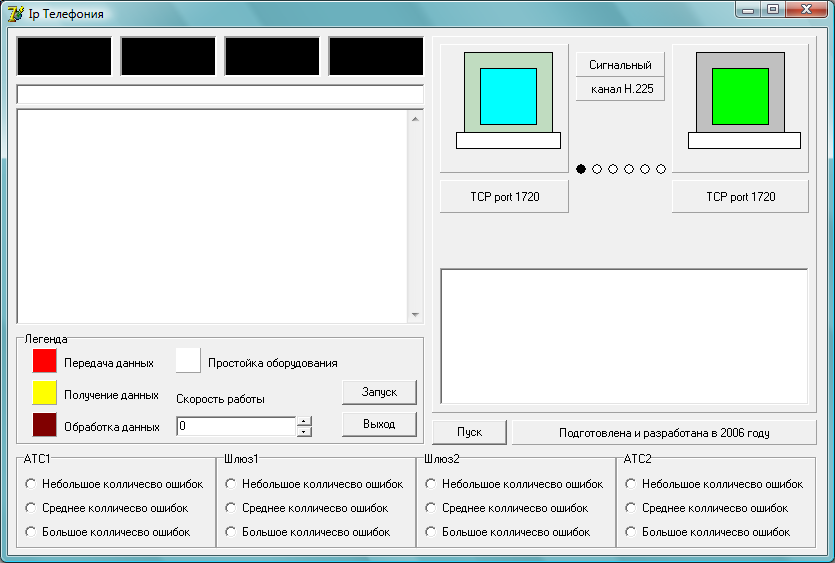Click the Обработка данных legend label
835x563 pixels.
(112, 427)
